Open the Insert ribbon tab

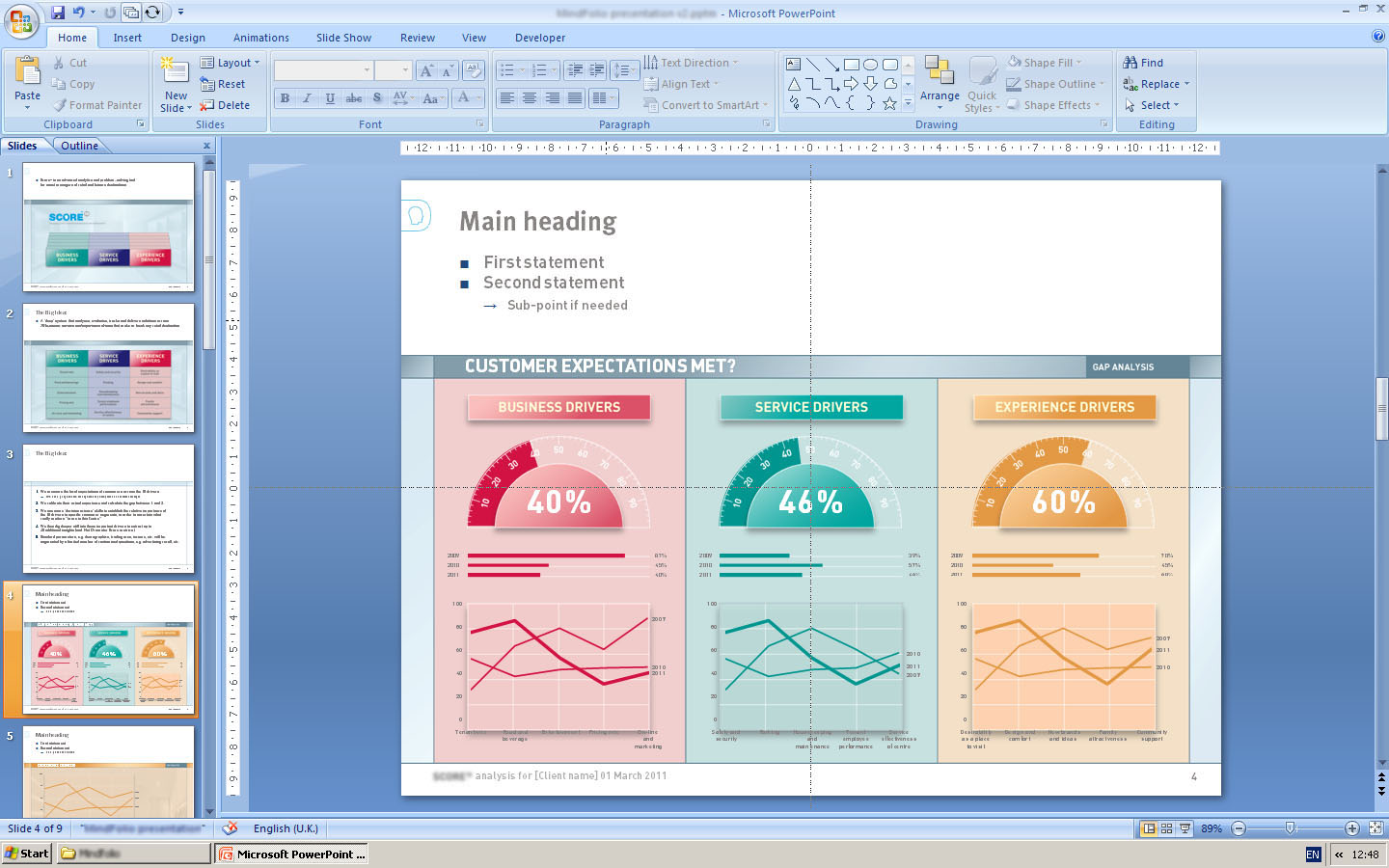(x=127, y=38)
